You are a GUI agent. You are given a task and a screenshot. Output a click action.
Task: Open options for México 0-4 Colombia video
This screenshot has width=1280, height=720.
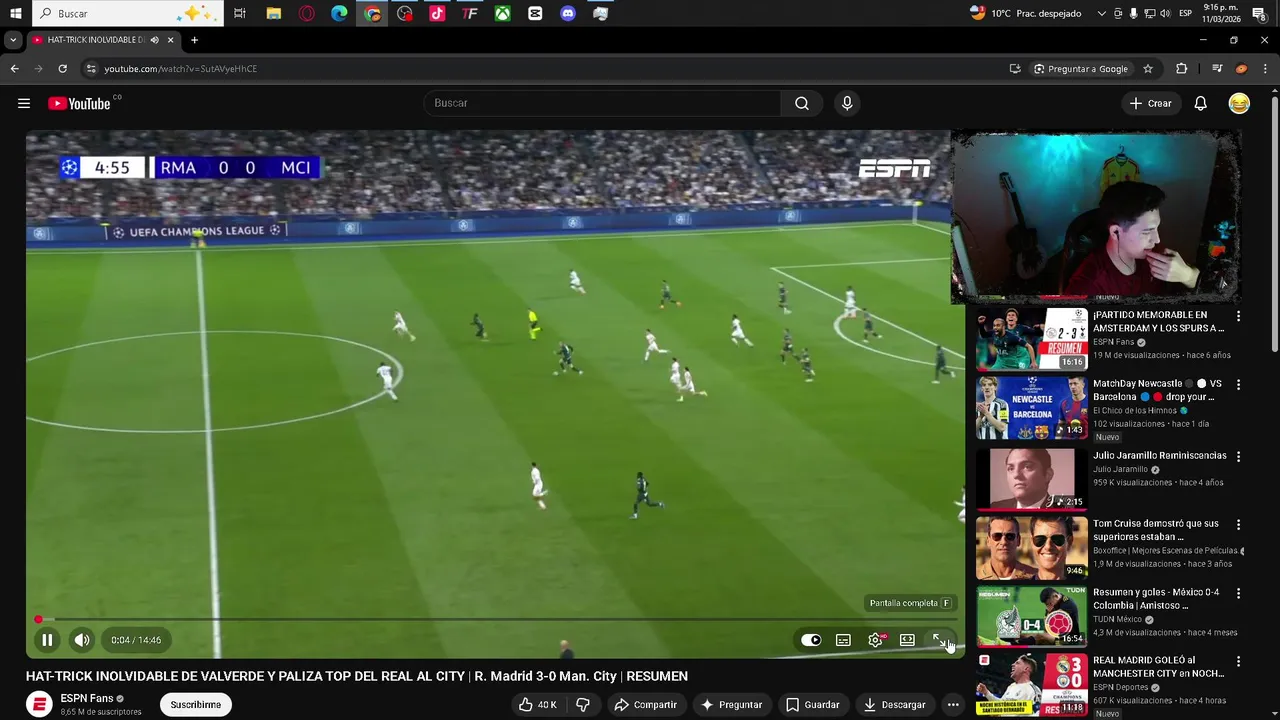tap(1238, 593)
